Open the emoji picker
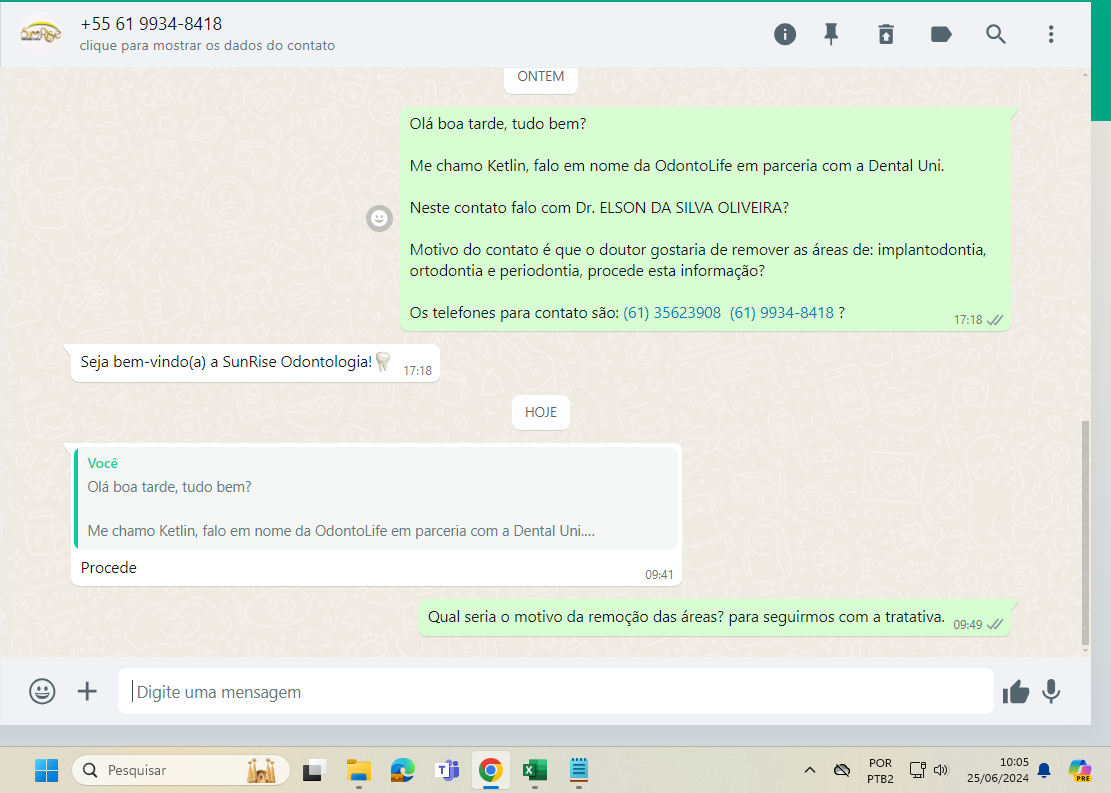The height and width of the screenshot is (793, 1111). (x=42, y=691)
